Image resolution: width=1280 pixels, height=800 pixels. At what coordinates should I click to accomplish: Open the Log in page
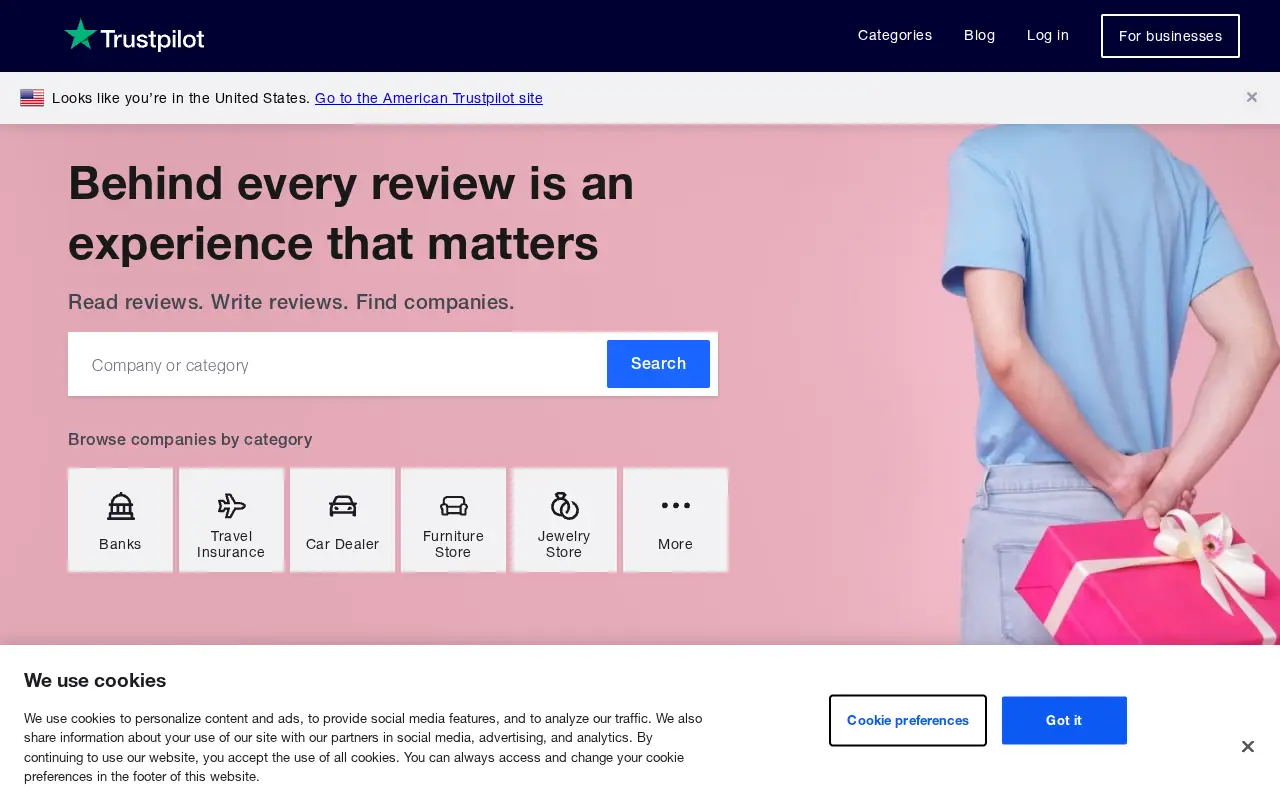coord(1048,35)
